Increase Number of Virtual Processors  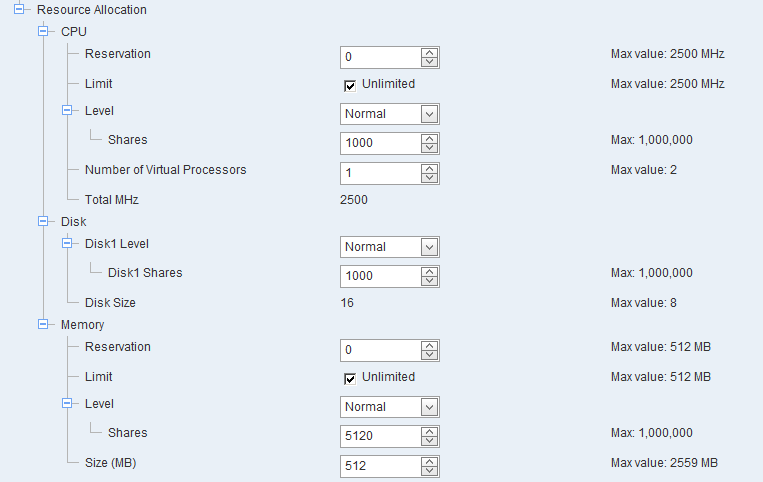(430, 168)
